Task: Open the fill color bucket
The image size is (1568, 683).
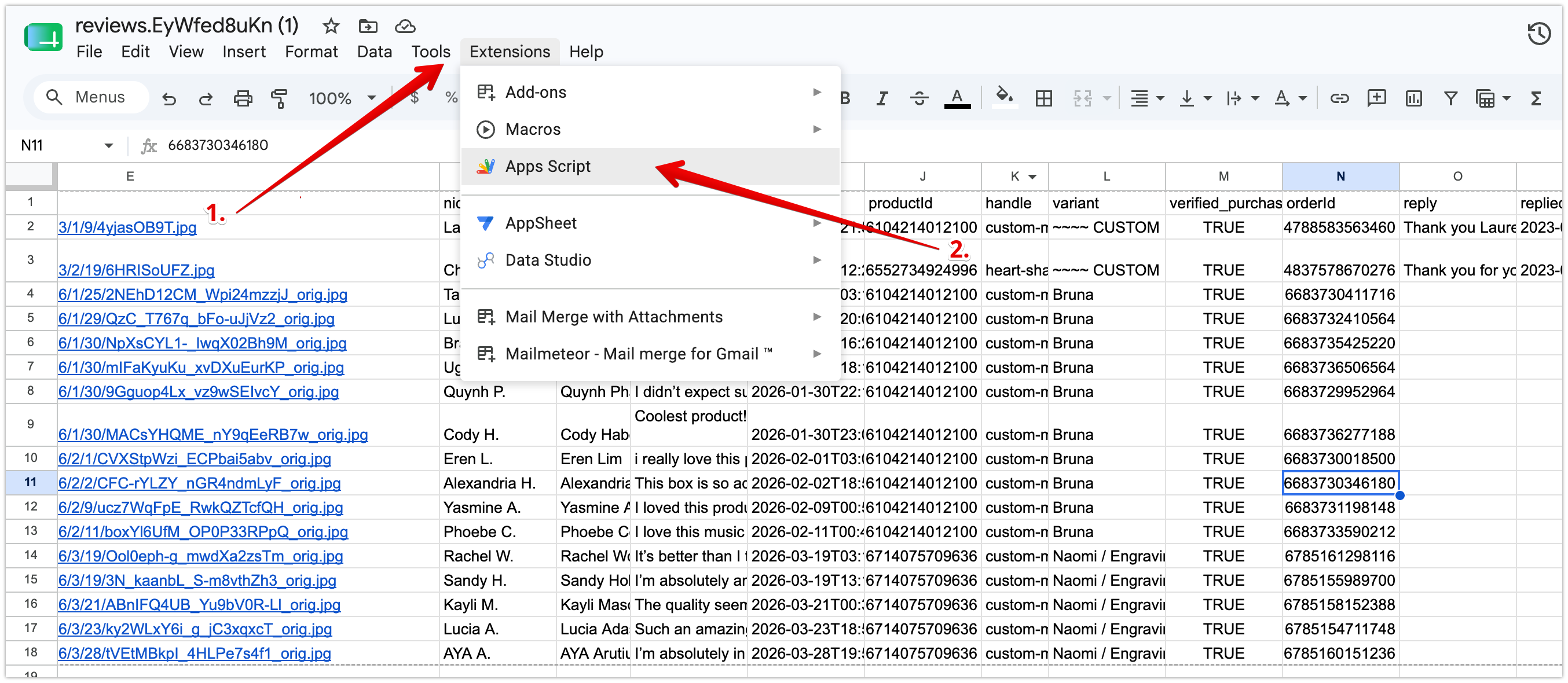Action: (x=1003, y=97)
